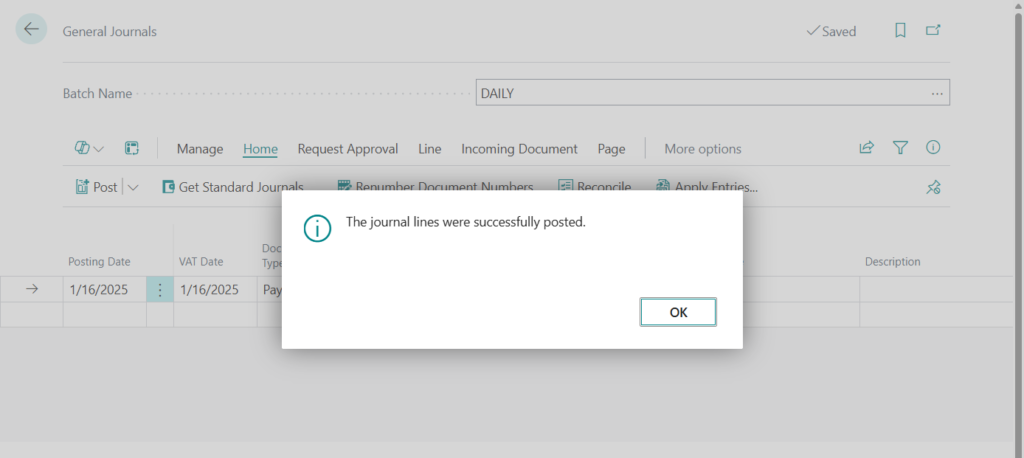
Task: Click the pin action bar icon
Action: pos(933,187)
